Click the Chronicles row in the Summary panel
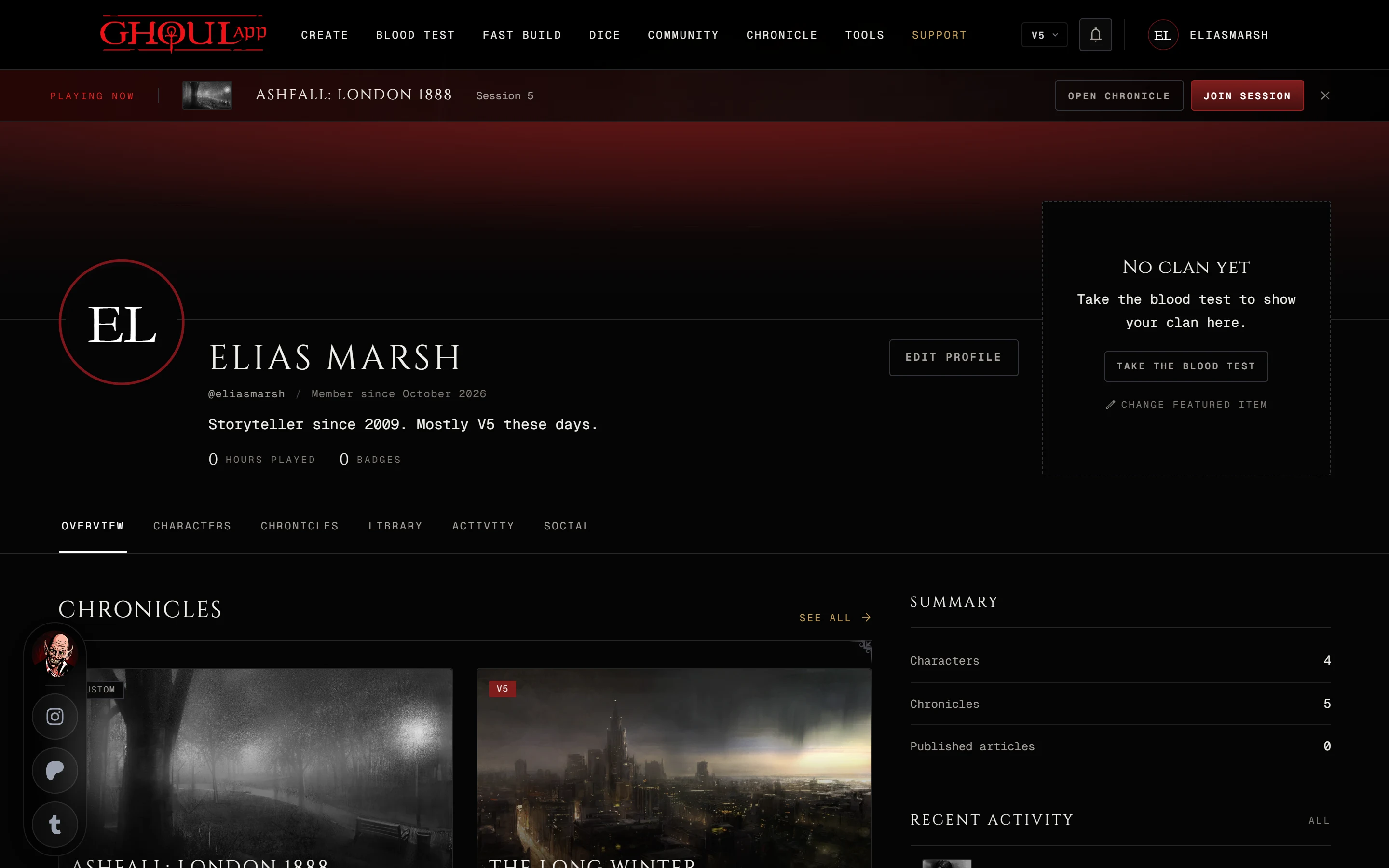Image resolution: width=1389 pixels, height=868 pixels. click(x=1120, y=704)
